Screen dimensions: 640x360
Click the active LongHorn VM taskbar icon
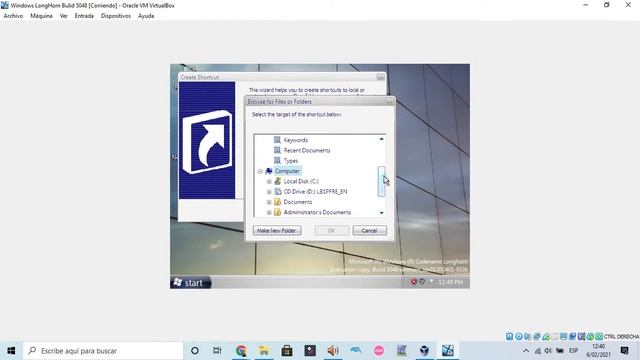[448, 351]
